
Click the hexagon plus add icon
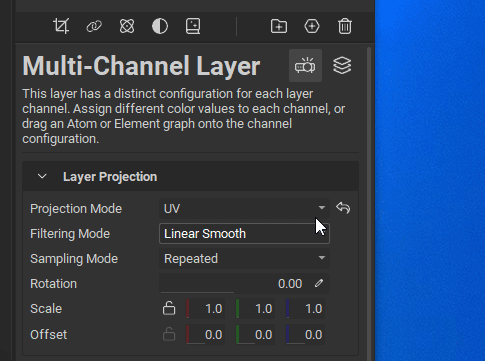(312, 26)
